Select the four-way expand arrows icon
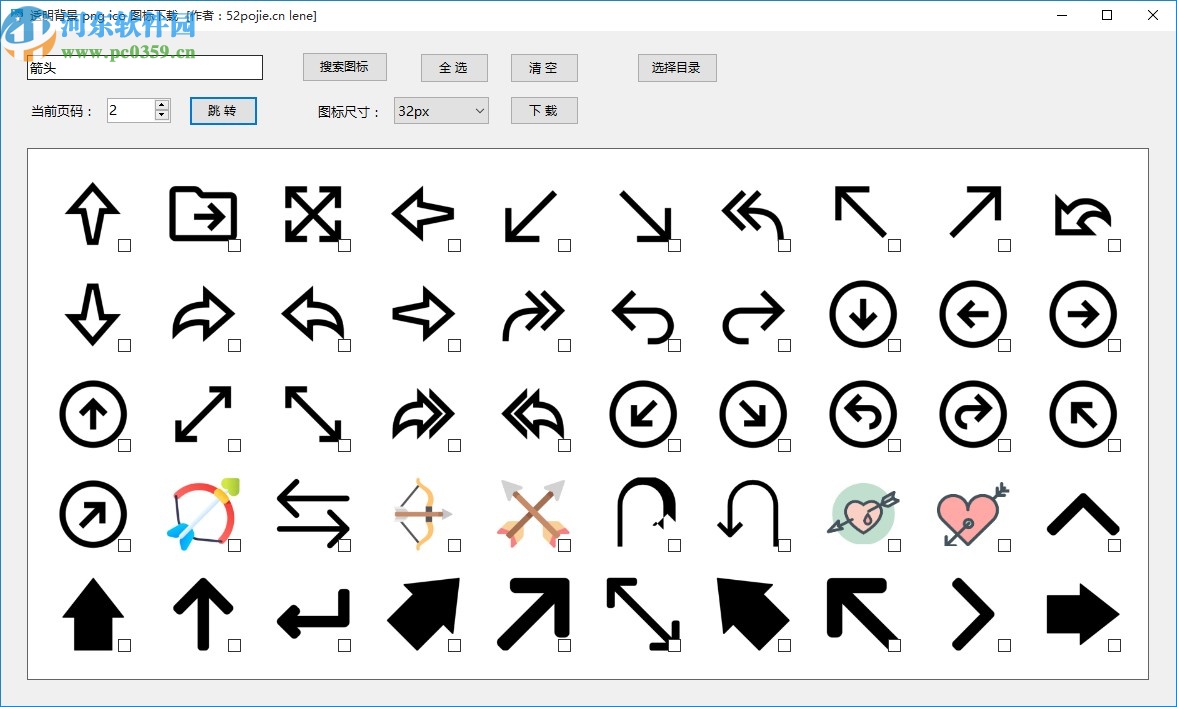This screenshot has height=707, width=1177. 313,214
